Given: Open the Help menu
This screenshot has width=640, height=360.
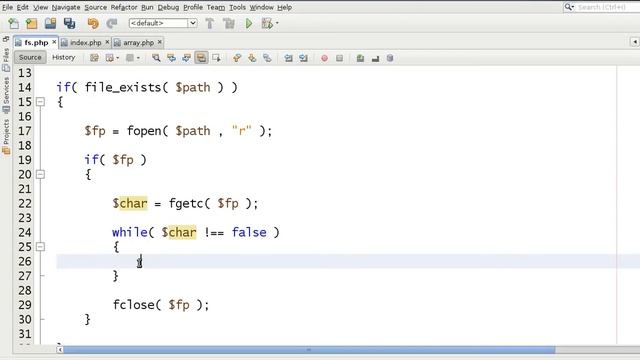Looking at the screenshot, I should (284, 7).
